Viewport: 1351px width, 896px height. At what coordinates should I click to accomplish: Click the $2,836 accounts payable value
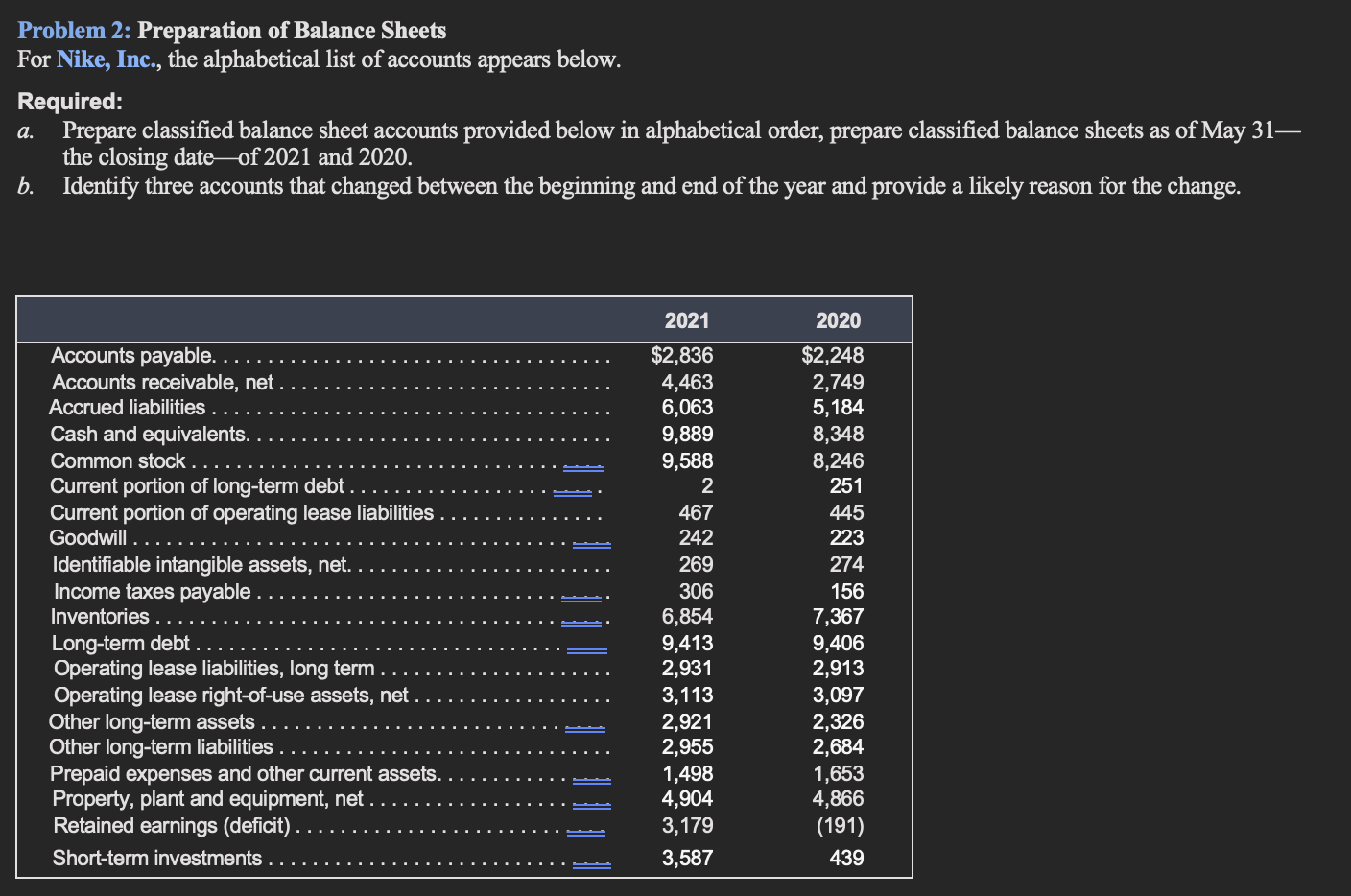[x=682, y=356]
